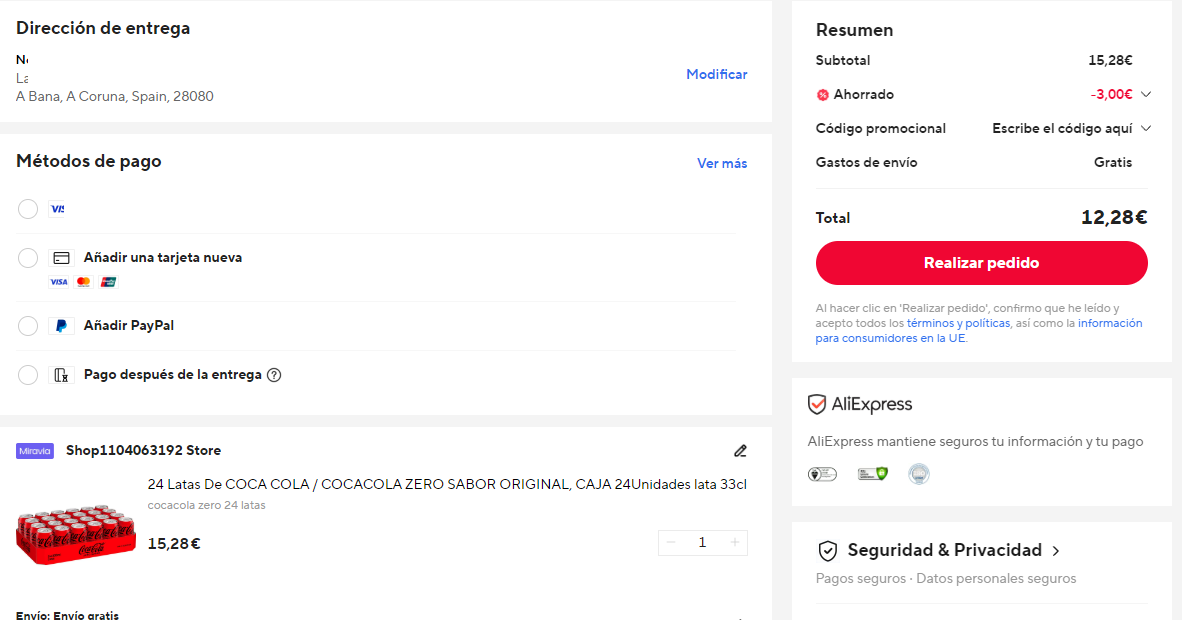1182x620 pixels.
Task: Open información para consumidores en la UE link
Action: pyautogui.click(x=979, y=330)
